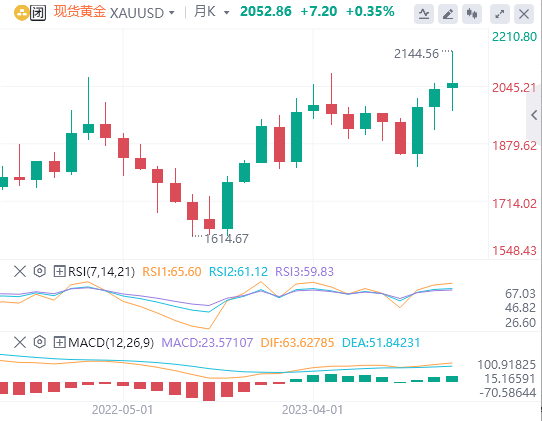
Task: Remove the RSI indicator panel
Action: [20, 271]
